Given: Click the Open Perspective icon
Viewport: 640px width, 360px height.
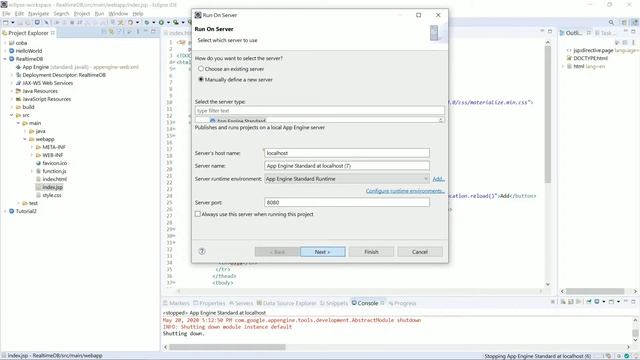Looking at the screenshot, I should click(x=624, y=22).
